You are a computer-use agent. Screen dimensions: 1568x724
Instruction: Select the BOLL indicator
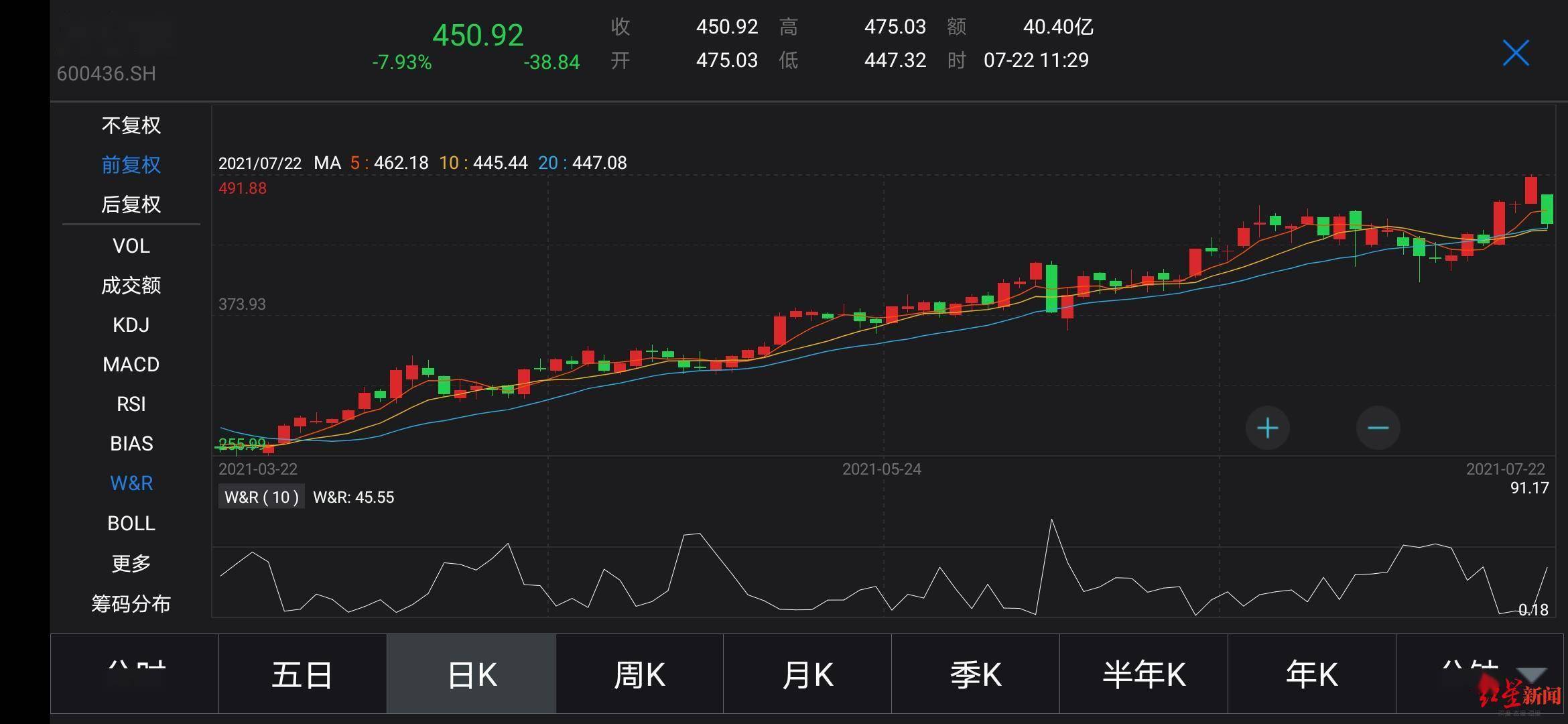131,524
